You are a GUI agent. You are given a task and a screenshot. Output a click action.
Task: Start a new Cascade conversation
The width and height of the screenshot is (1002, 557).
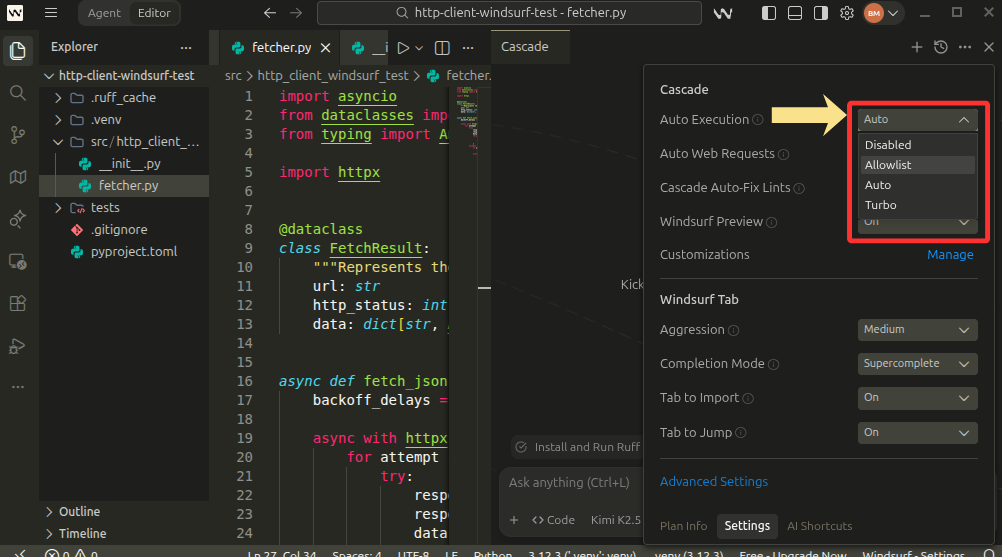tap(916, 47)
